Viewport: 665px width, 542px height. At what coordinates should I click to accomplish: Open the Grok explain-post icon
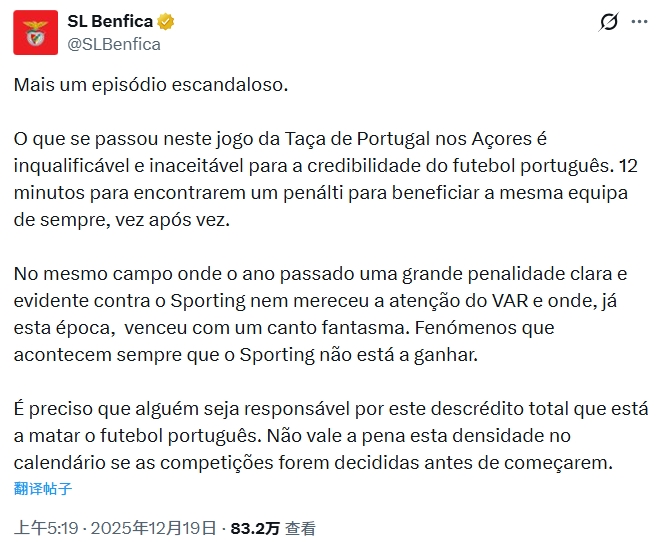pyautogui.click(x=607, y=22)
